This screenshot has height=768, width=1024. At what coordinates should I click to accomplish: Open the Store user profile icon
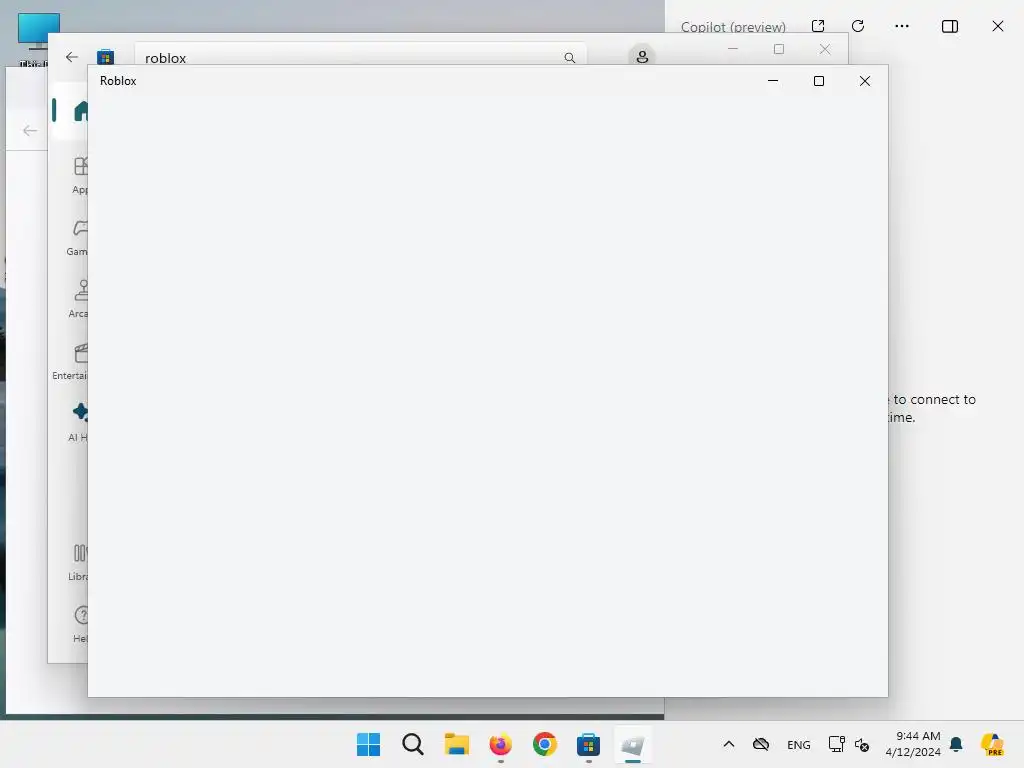click(642, 56)
